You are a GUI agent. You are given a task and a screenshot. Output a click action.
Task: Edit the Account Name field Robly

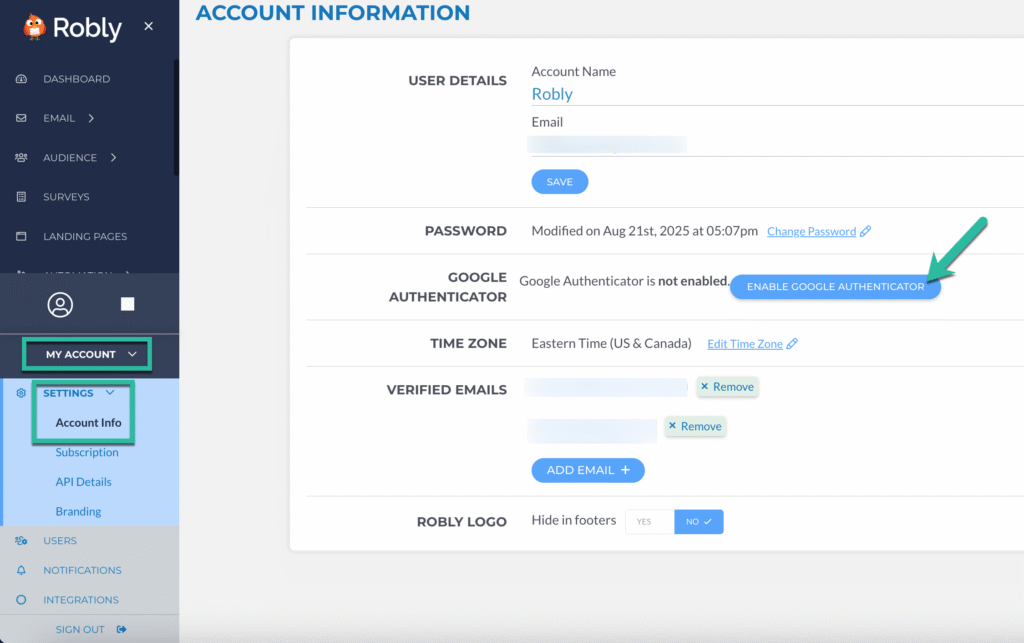(777, 95)
